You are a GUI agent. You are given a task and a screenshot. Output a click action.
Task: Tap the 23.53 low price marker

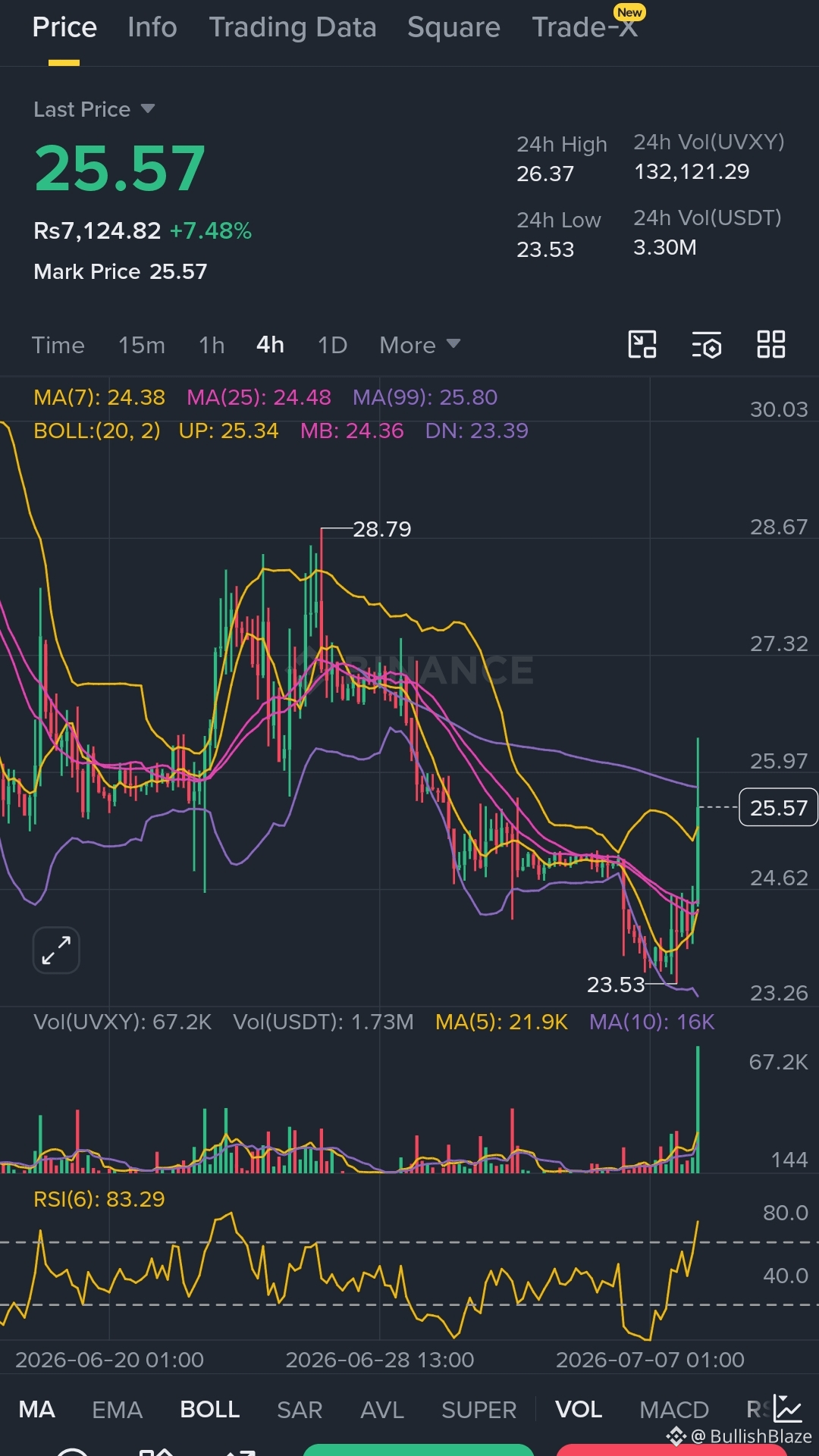[616, 985]
